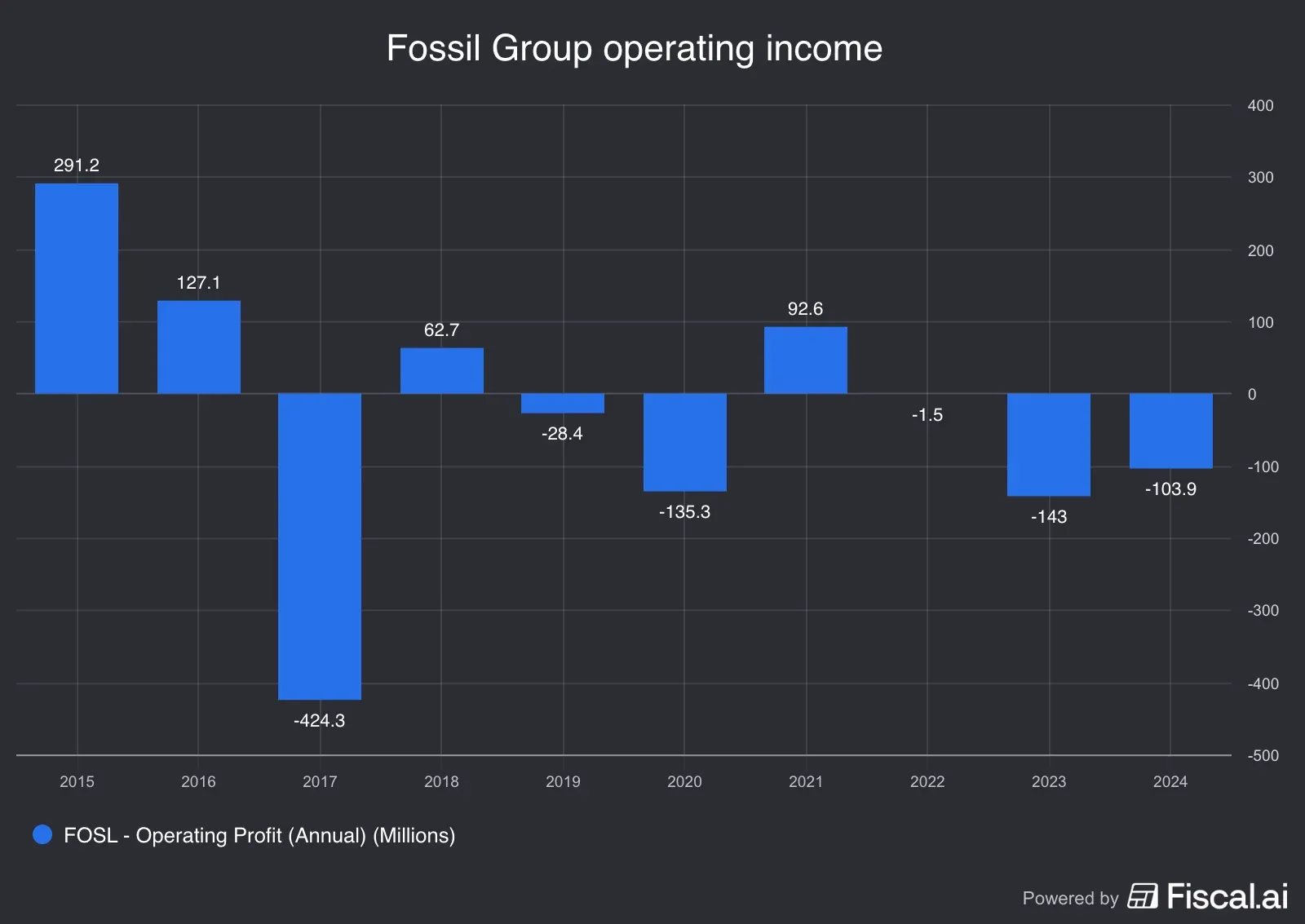This screenshot has width=1305, height=924.
Task: Select the small 2019 negative bar
Action: click(x=563, y=404)
